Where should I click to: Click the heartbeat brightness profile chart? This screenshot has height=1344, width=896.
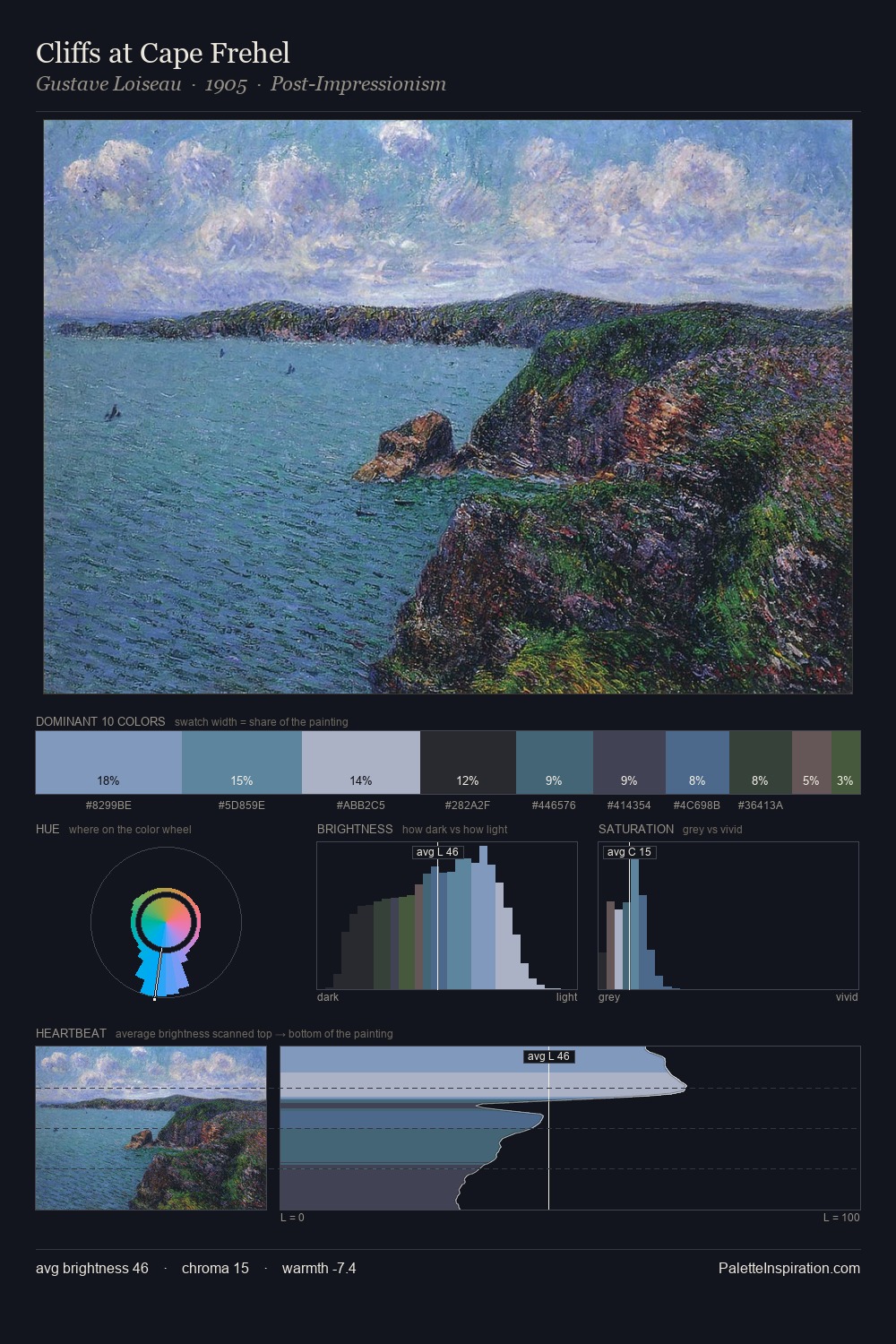(x=570, y=1128)
